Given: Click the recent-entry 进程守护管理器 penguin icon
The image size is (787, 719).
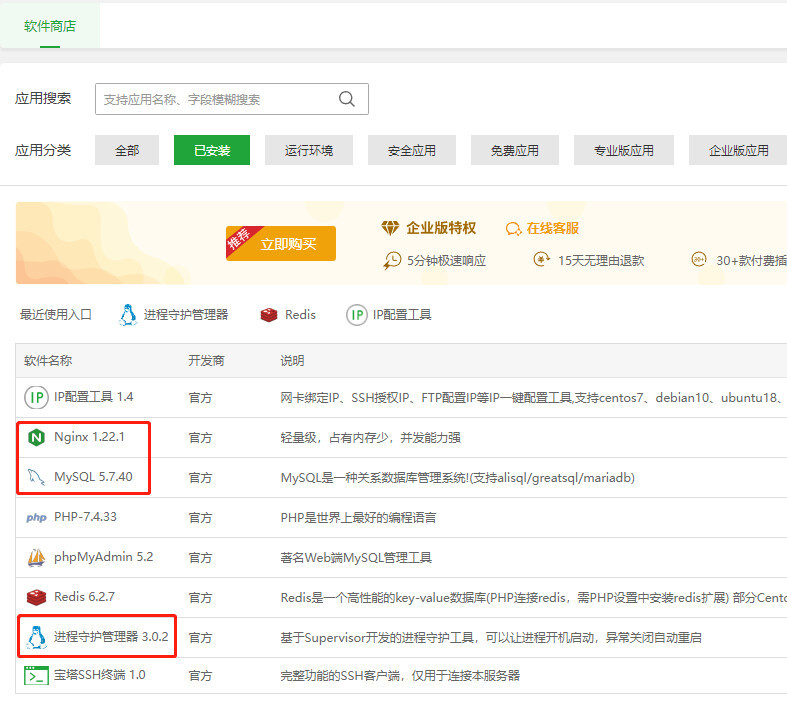Looking at the screenshot, I should coord(128,315).
